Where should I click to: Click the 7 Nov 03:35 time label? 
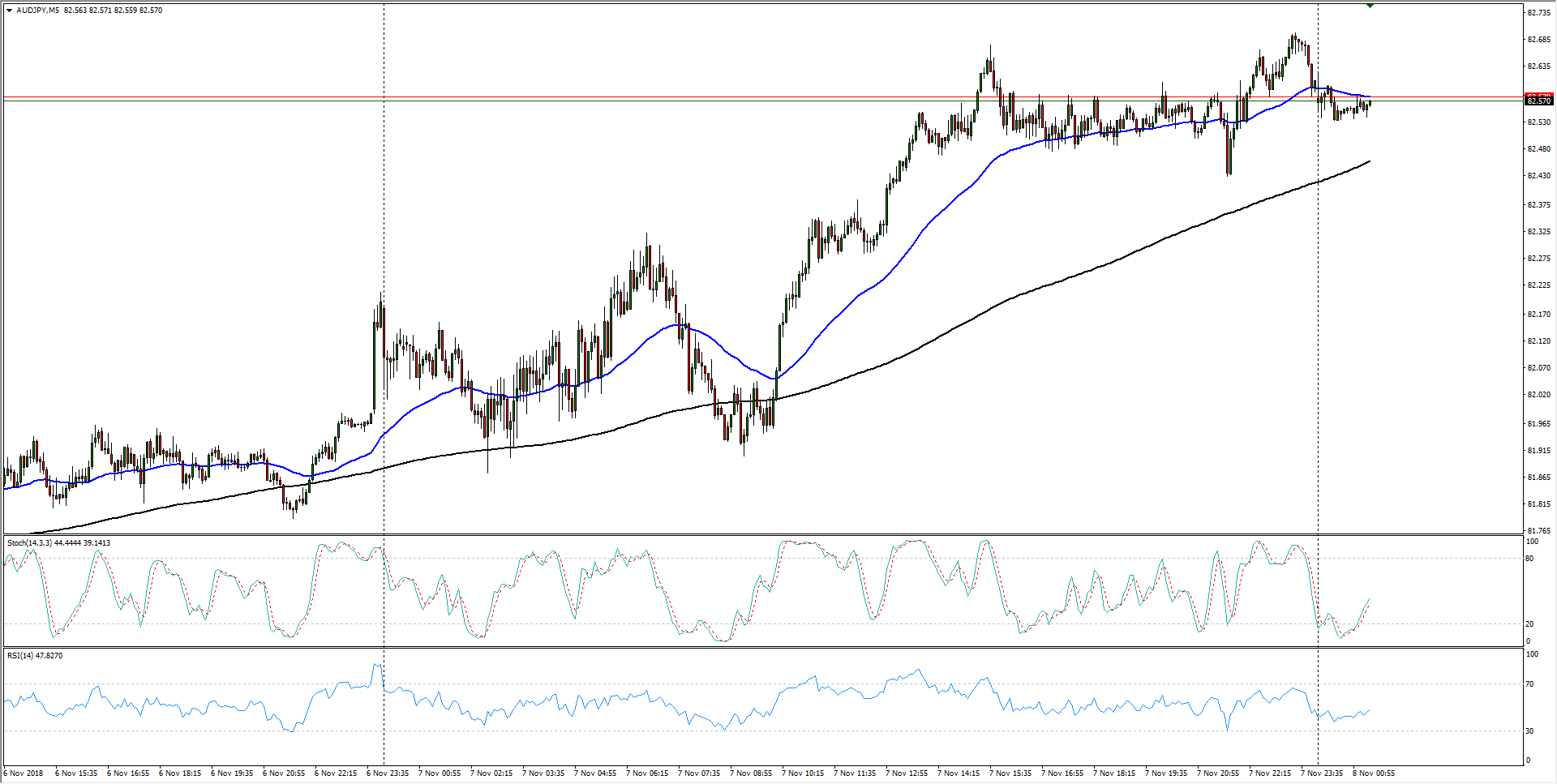543,773
